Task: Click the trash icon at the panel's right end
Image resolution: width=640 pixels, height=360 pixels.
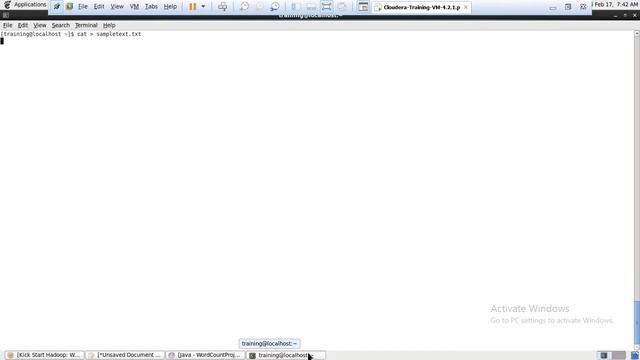Action: (635, 356)
